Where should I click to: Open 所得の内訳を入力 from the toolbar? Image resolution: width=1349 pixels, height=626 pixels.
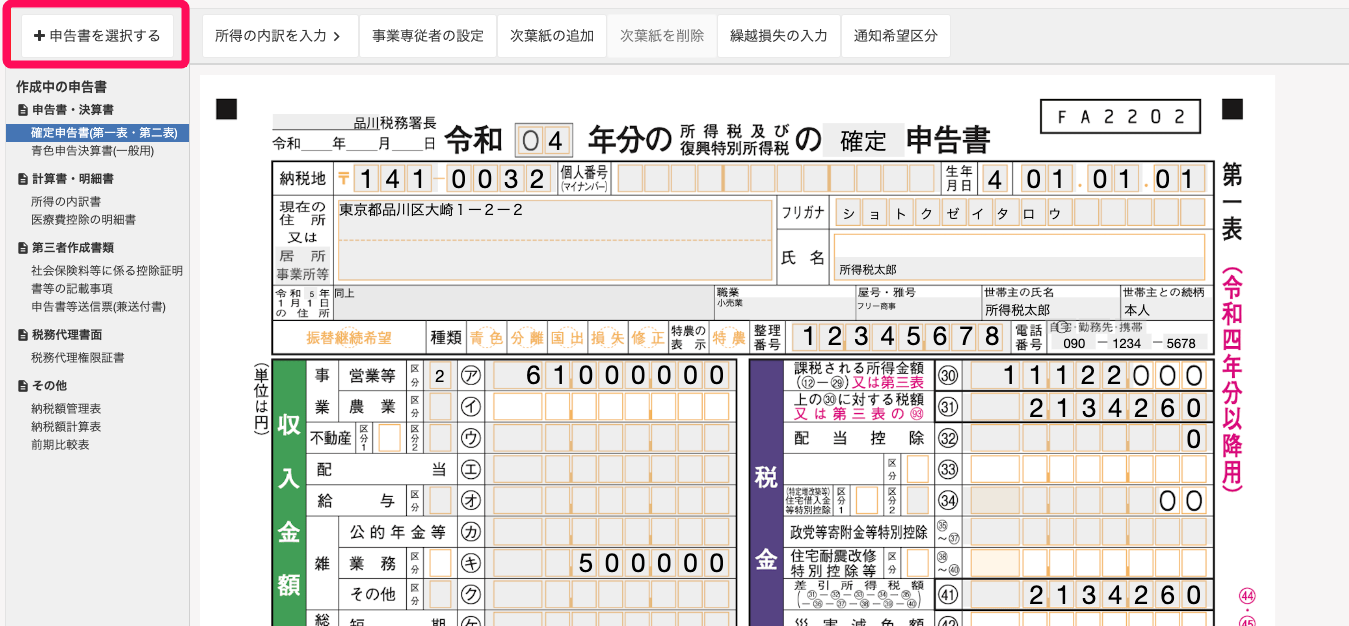(x=278, y=36)
